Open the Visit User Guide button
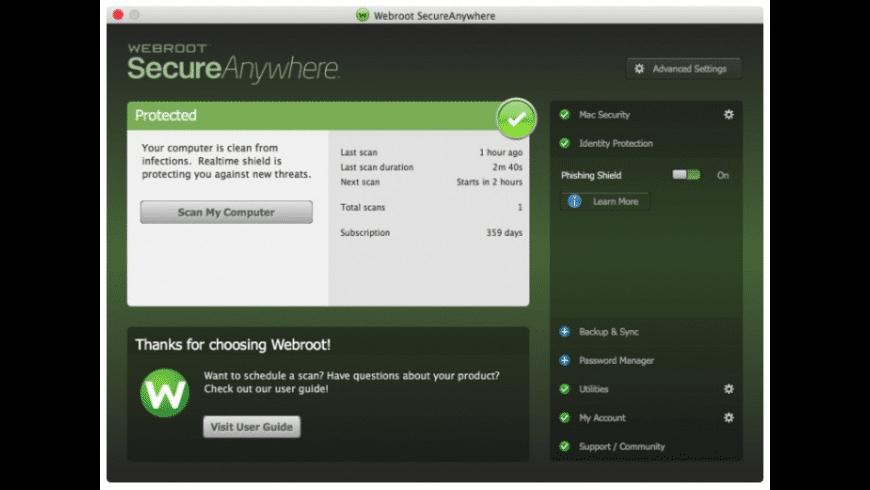This screenshot has width=870, height=490. pos(251,427)
